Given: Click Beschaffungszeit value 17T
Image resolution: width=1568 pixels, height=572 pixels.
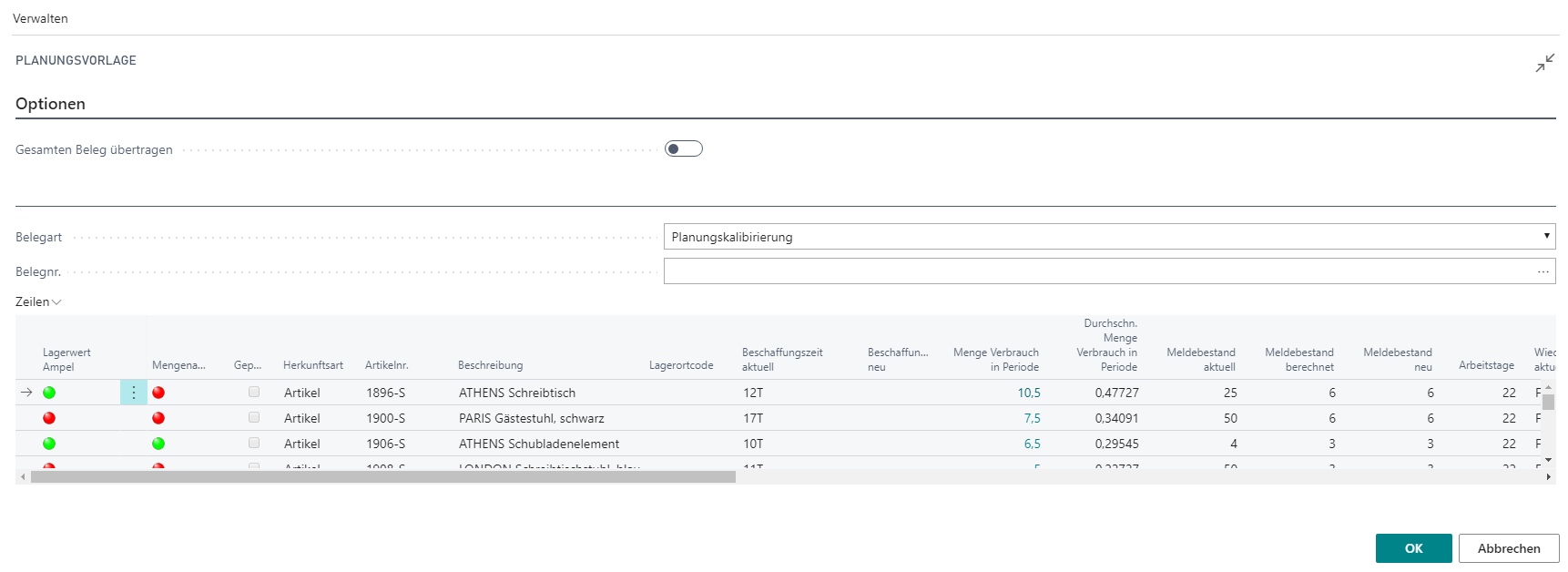Looking at the screenshot, I should tap(753, 418).
